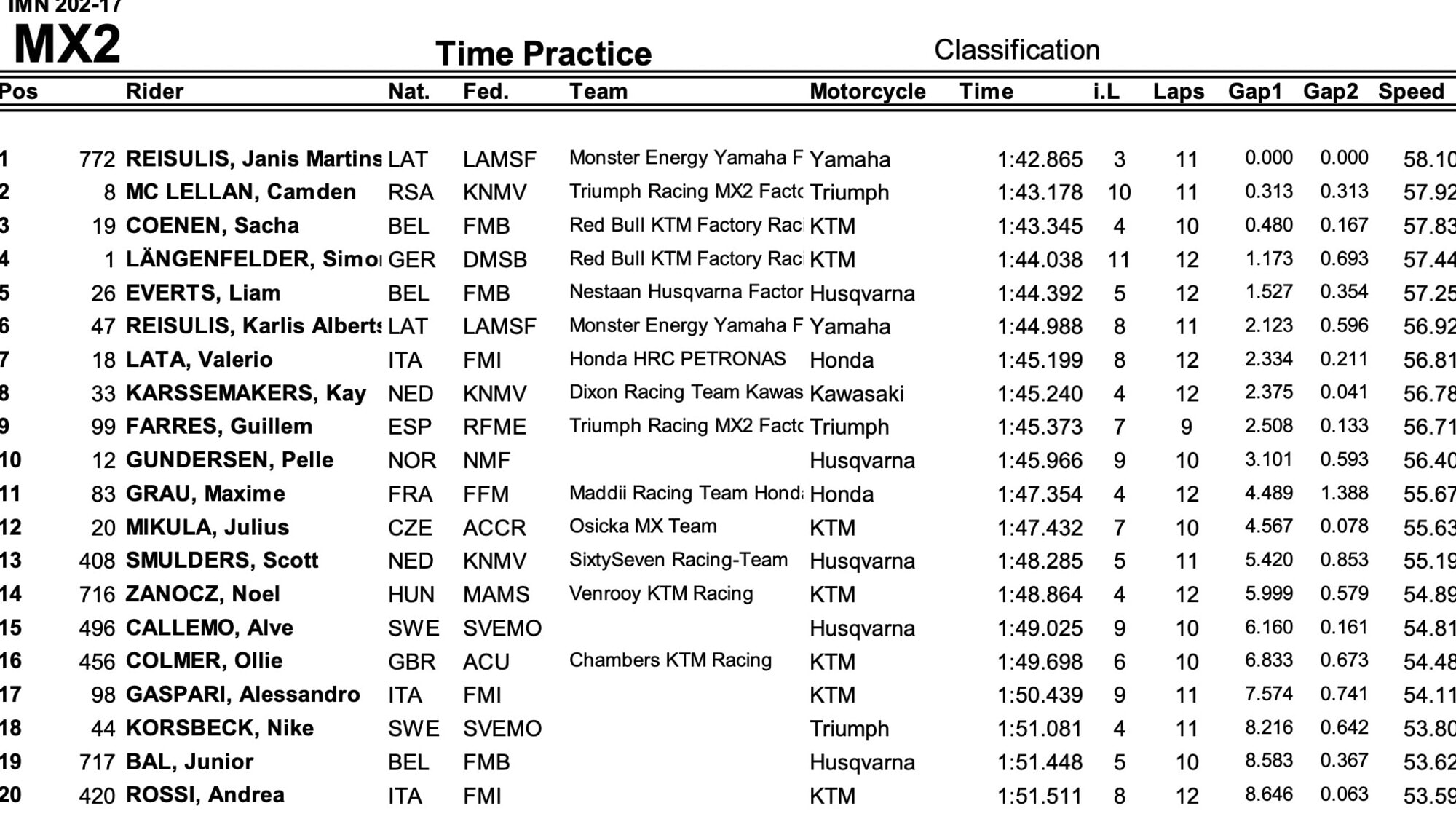The image size is (1456, 819).
Task: Click the Time column header
Action: [x=986, y=91]
